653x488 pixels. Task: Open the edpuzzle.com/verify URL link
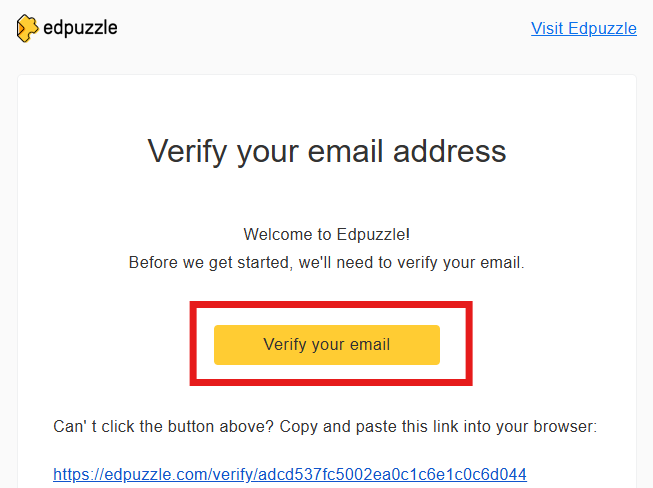pos(290,474)
